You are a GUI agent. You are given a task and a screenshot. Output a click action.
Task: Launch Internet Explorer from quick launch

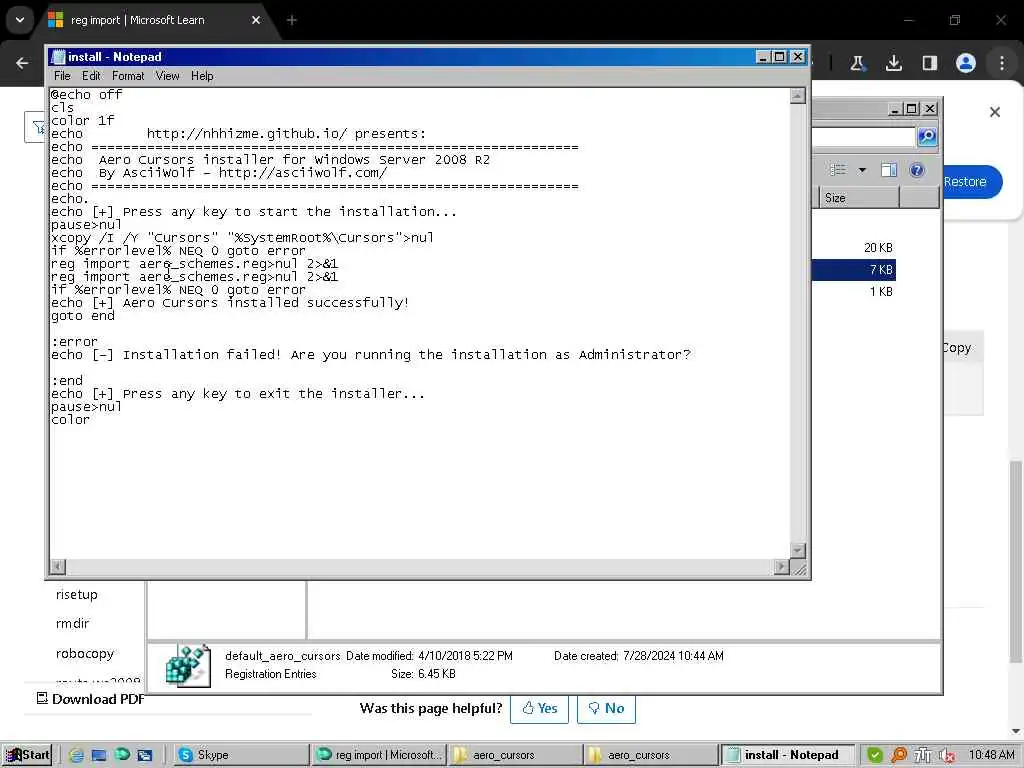click(76, 756)
